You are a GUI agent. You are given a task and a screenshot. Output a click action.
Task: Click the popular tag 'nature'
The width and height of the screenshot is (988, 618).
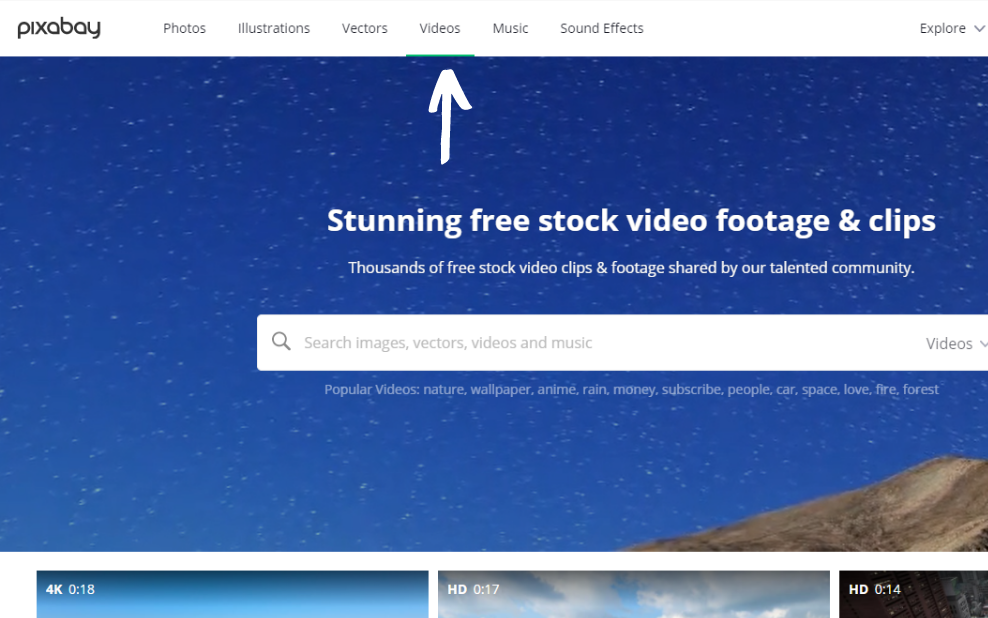coord(443,389)
